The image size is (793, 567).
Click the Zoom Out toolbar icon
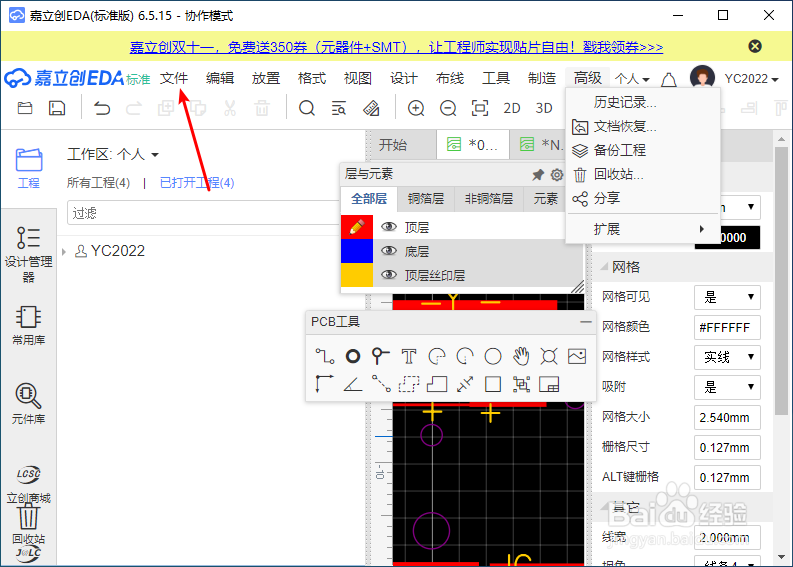click(448, 108)
